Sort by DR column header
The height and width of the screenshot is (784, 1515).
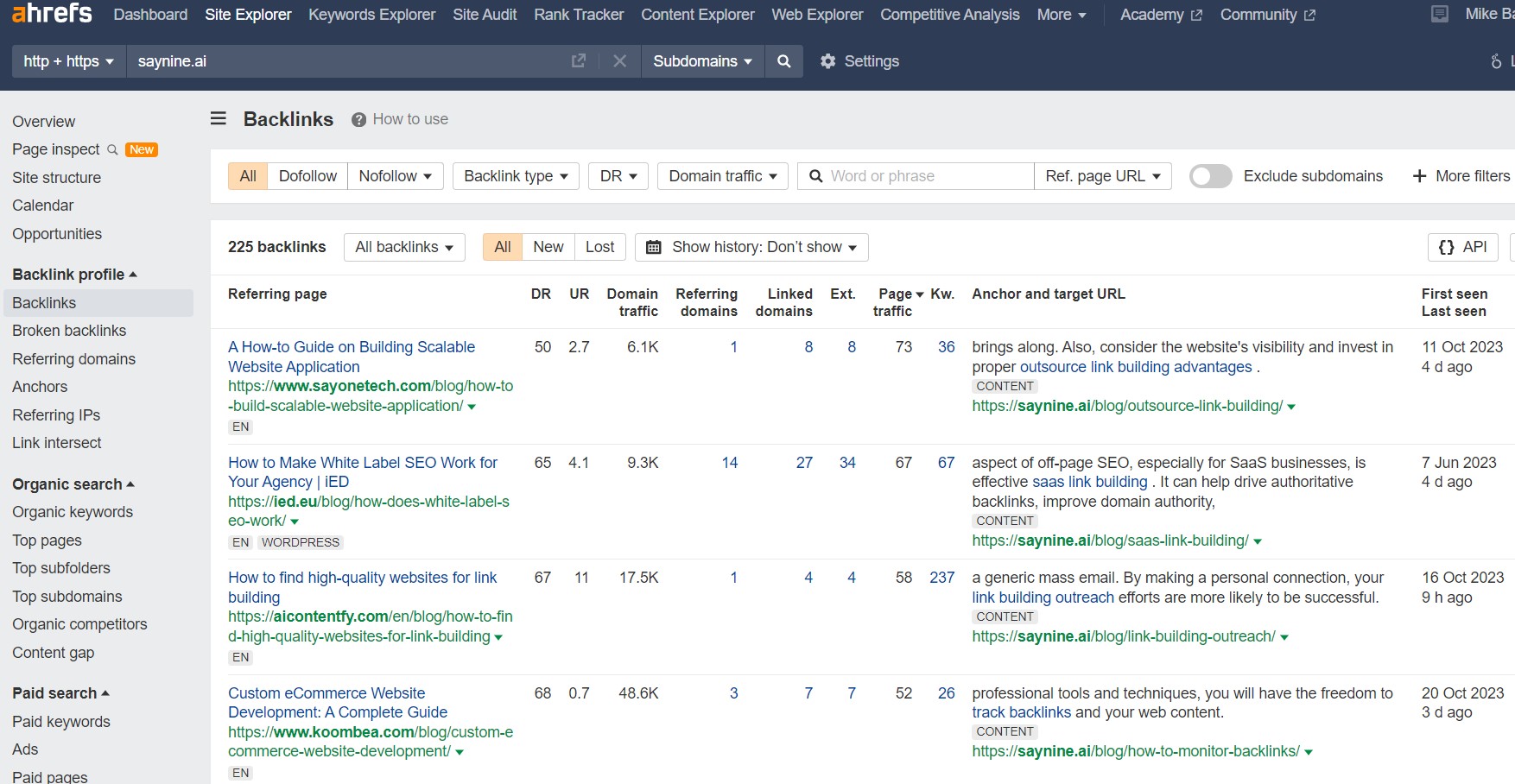click(541, 294)
